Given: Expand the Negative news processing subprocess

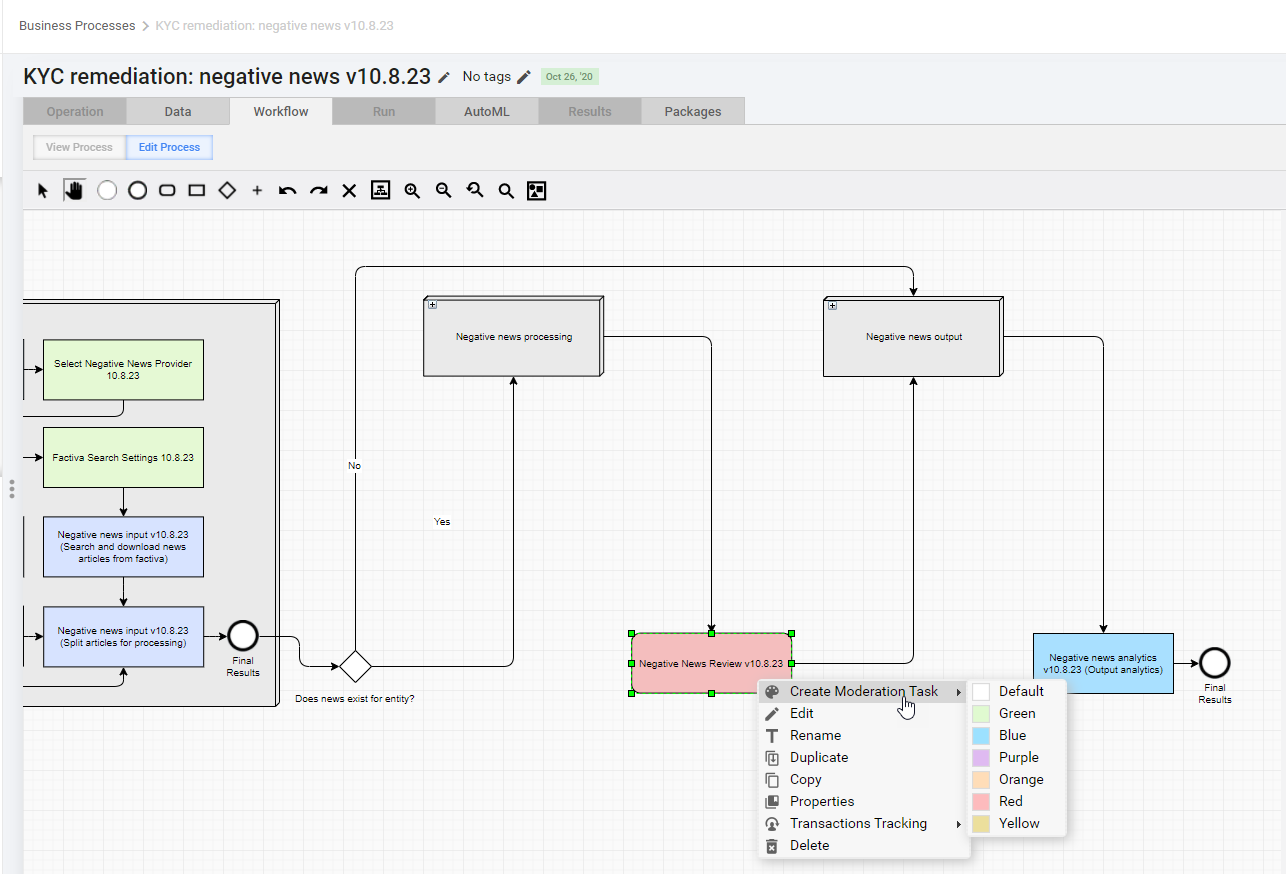Looking at the screenshot, I should coord(432,305).
